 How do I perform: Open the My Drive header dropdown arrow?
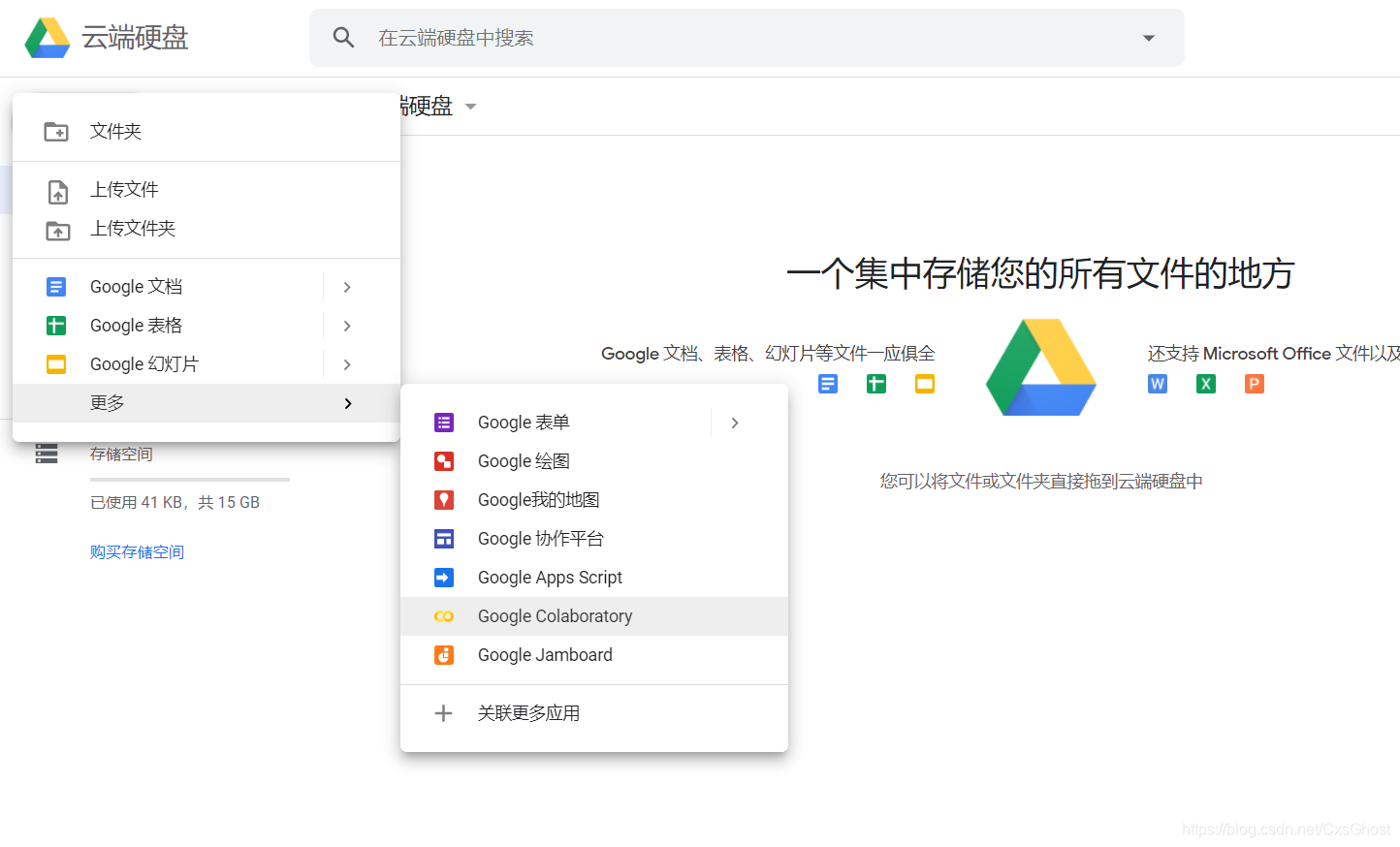(x=471, y=107)
